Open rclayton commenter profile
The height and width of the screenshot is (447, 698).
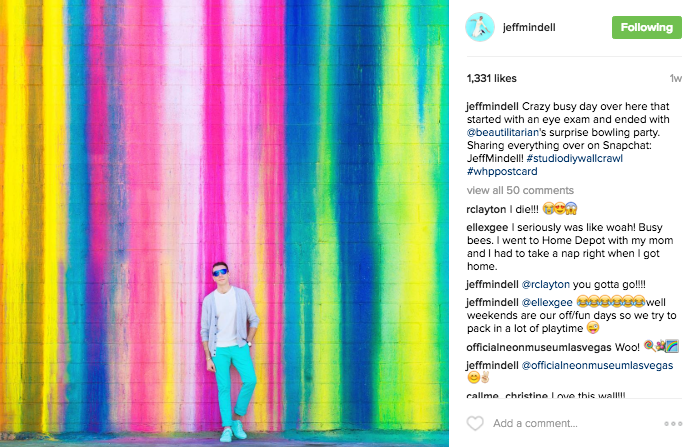[x=486, y=209]
